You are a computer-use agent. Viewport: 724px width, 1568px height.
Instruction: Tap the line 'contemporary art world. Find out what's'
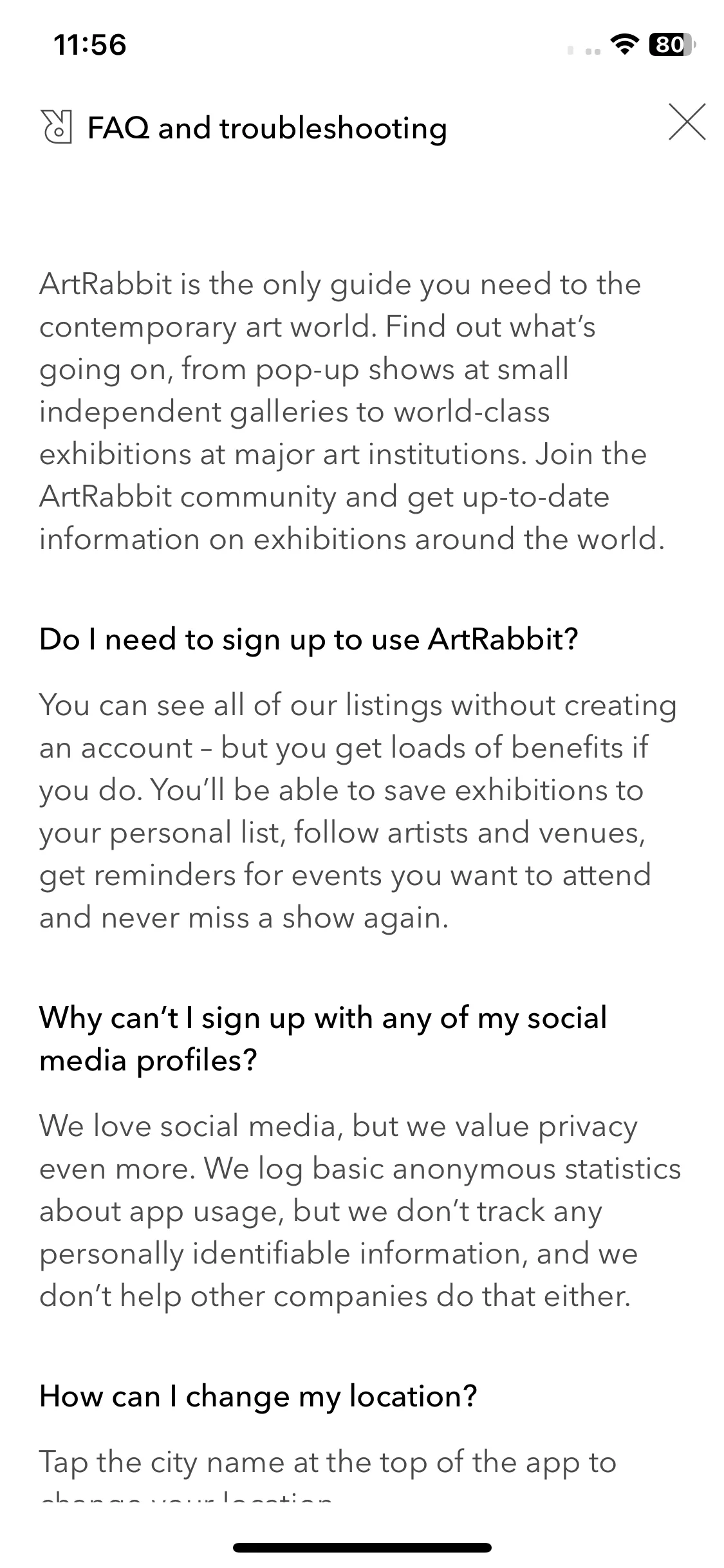(x=317, y=327)
